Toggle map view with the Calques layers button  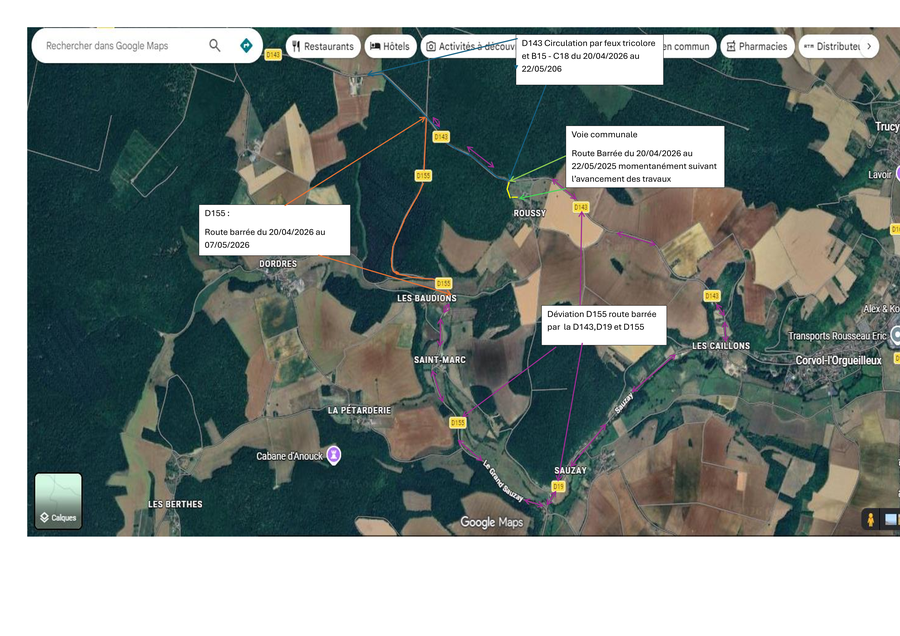tap(58, 501)
